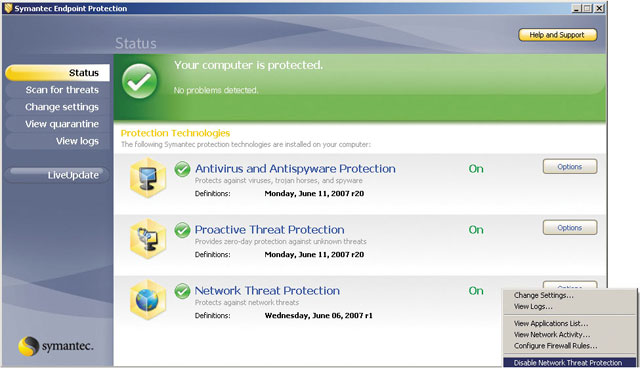This screenshot has width=640, height=368.
Task: Choose Configure Firewall Rules... menu entry
Action: (570, 346)
